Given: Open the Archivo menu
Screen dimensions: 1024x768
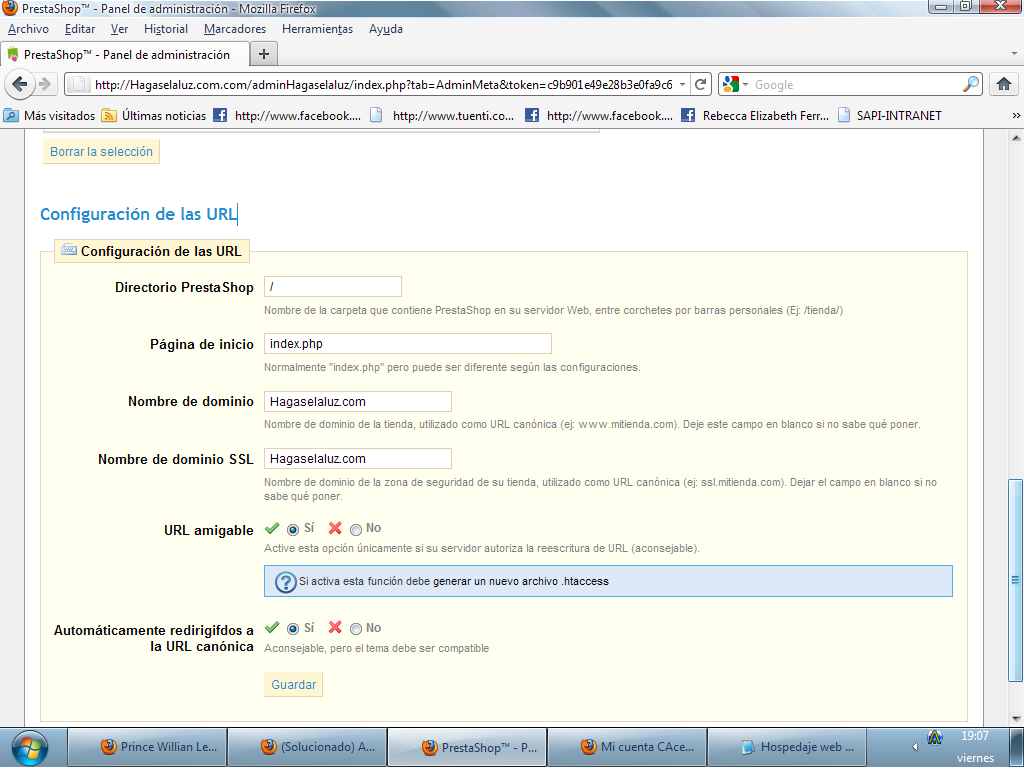Looking at the screenshot, I should [28, 29].
